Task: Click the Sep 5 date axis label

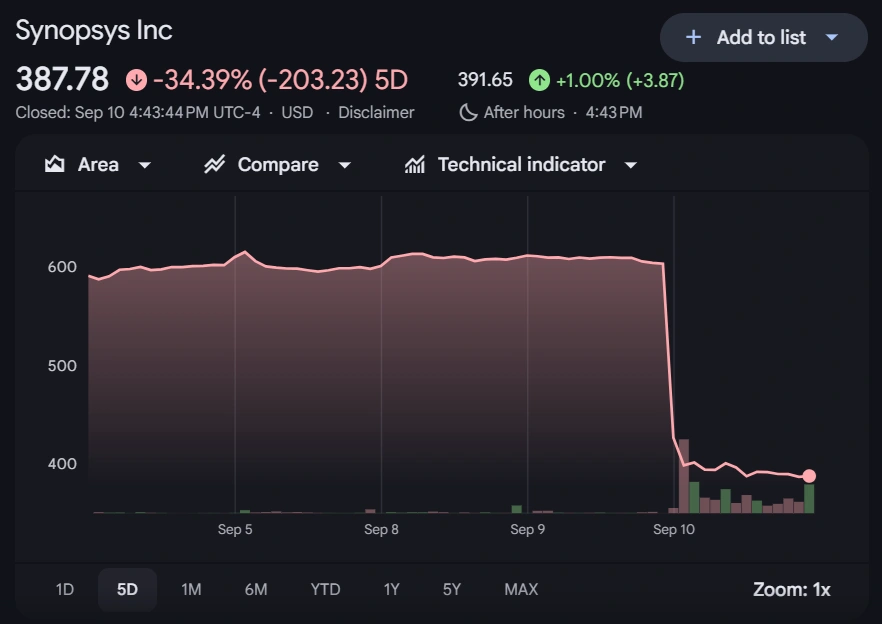Action: (235, 529)
